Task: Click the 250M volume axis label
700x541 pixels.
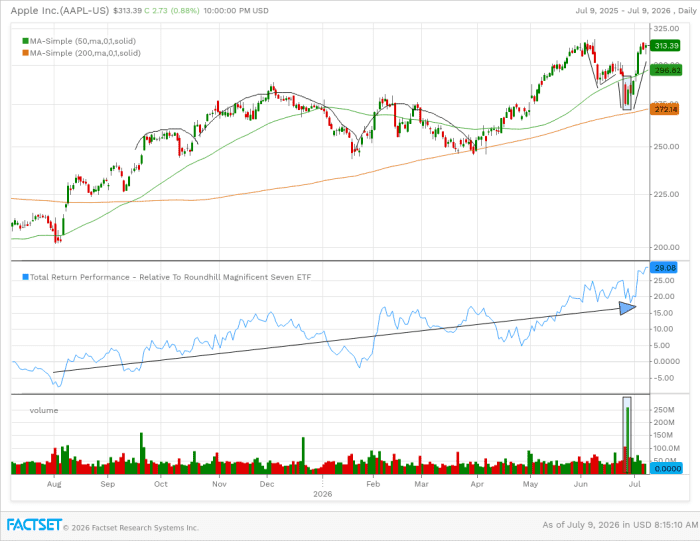Action: pos(664,410)
